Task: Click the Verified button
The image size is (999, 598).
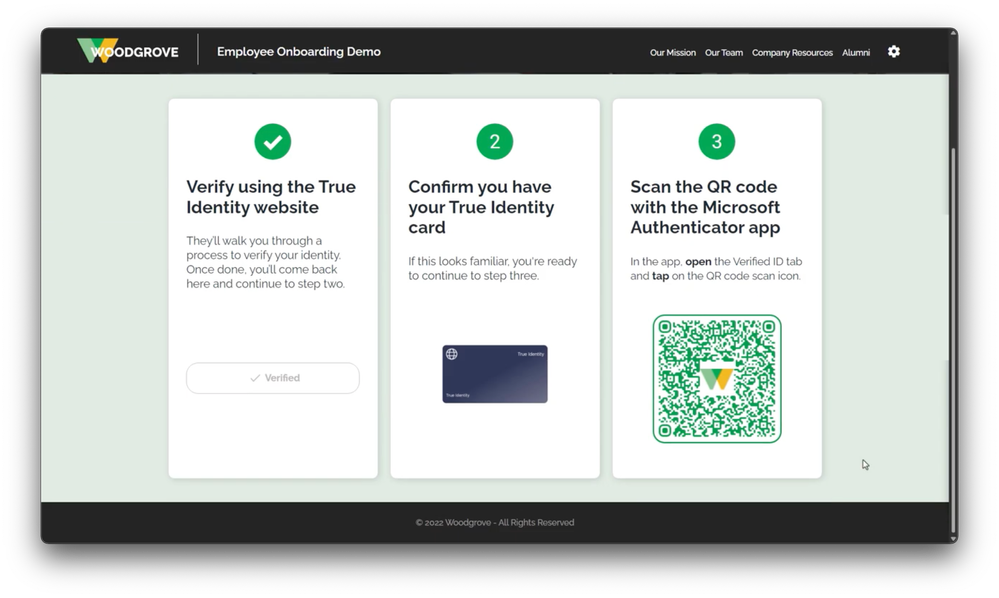Action: tap(273, 378)
